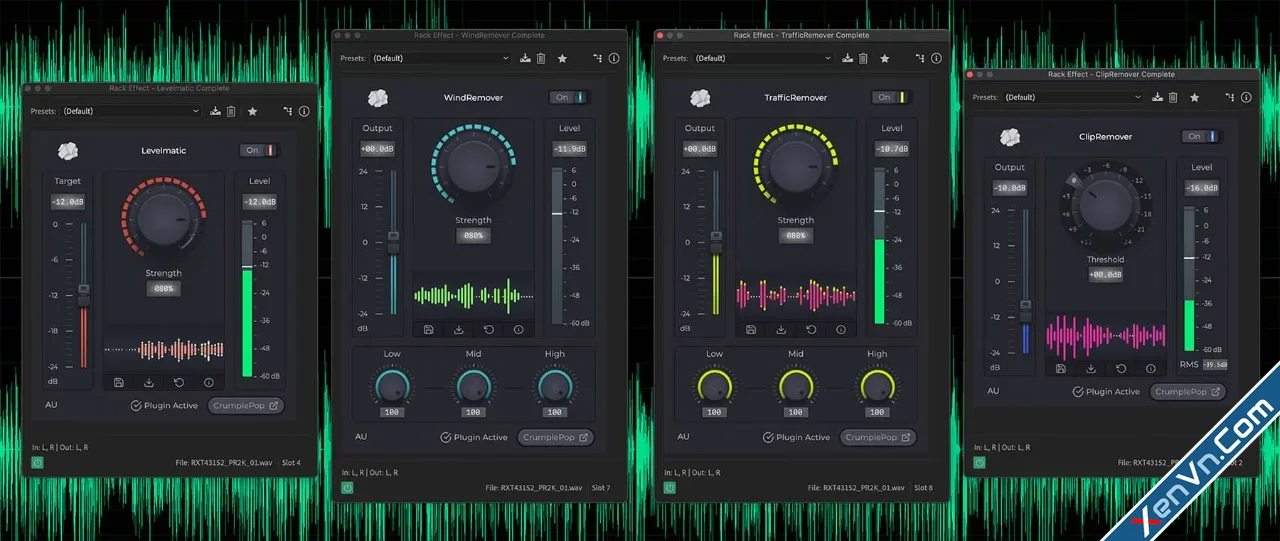Click WindRemover Mid band knob

(473, 386)
